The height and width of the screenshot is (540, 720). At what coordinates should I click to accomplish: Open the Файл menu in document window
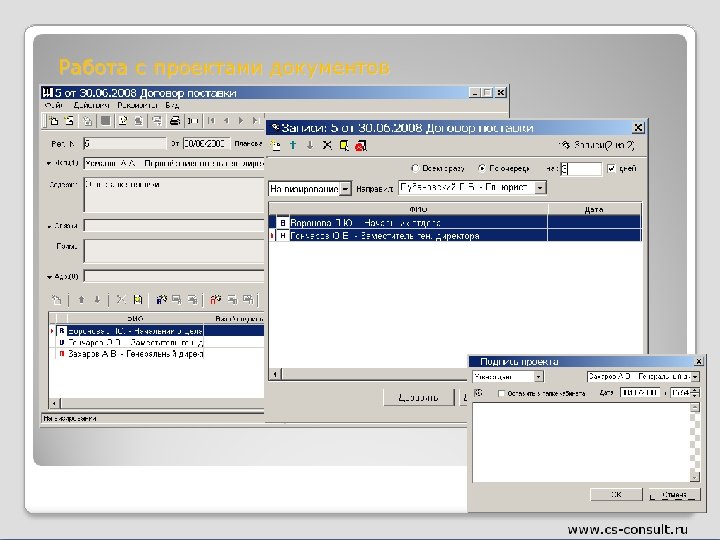[53, 106]
